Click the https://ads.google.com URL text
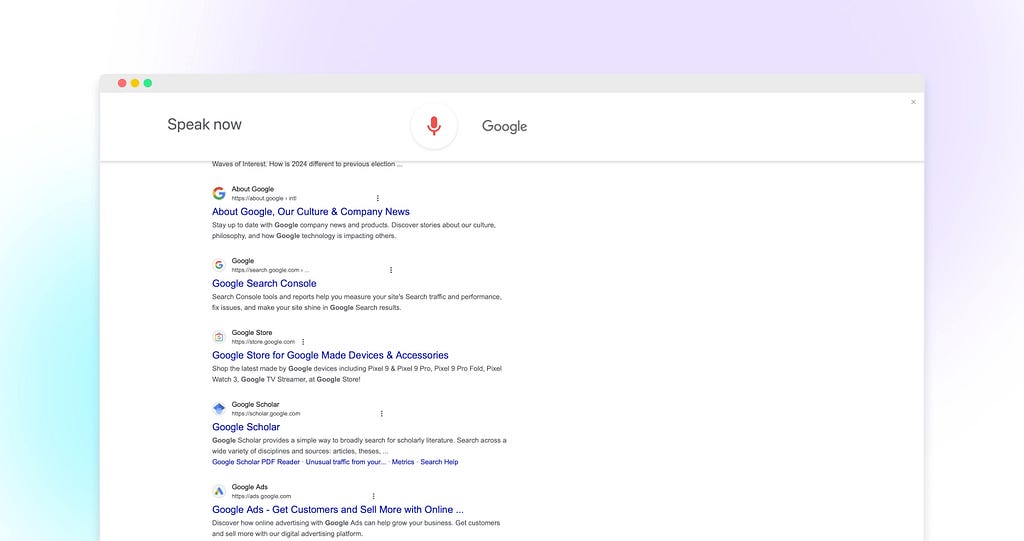 pos(261,496)
